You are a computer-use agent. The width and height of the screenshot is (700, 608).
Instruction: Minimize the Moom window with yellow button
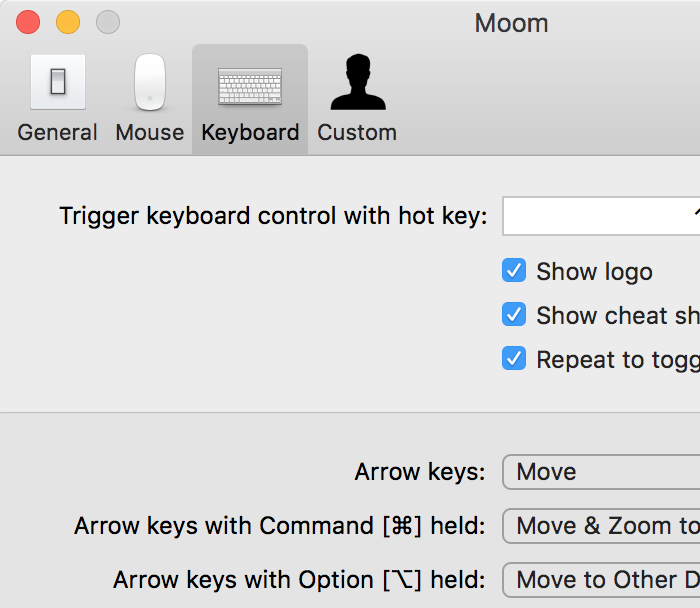68,22
